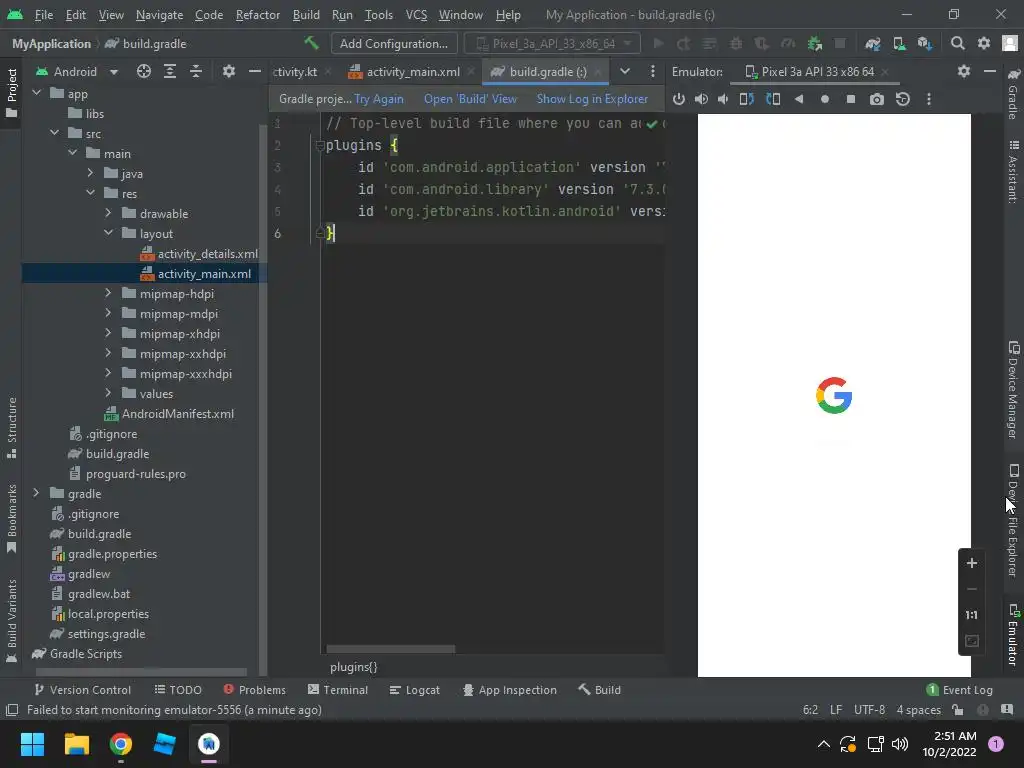Expand the values folder
This screenshot has height=768, width=1024.
pyautogui.click(x=108, y=393)
